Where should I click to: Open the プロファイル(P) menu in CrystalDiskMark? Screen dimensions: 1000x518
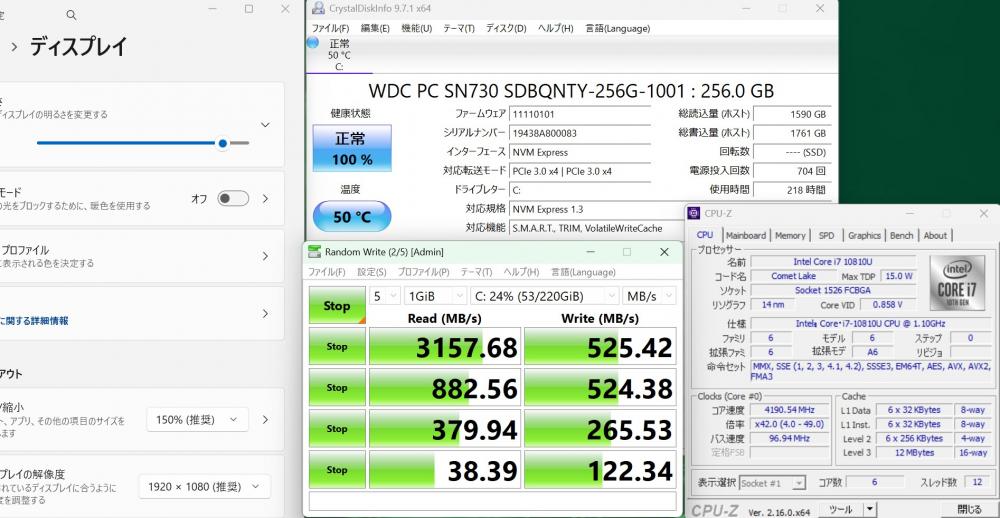423,272
